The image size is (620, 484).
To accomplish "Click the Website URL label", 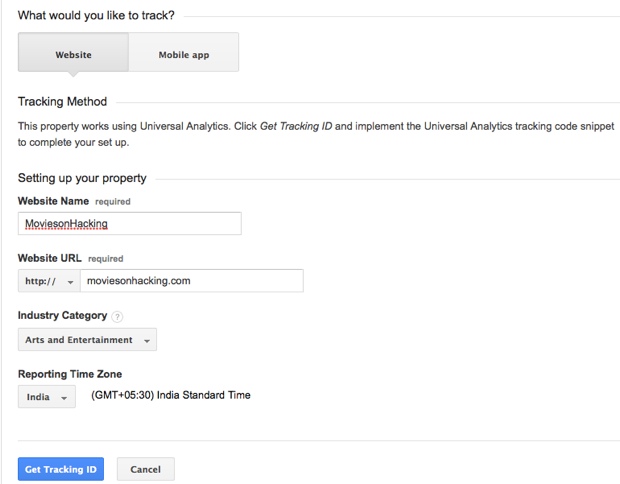I will pos(50,258).
